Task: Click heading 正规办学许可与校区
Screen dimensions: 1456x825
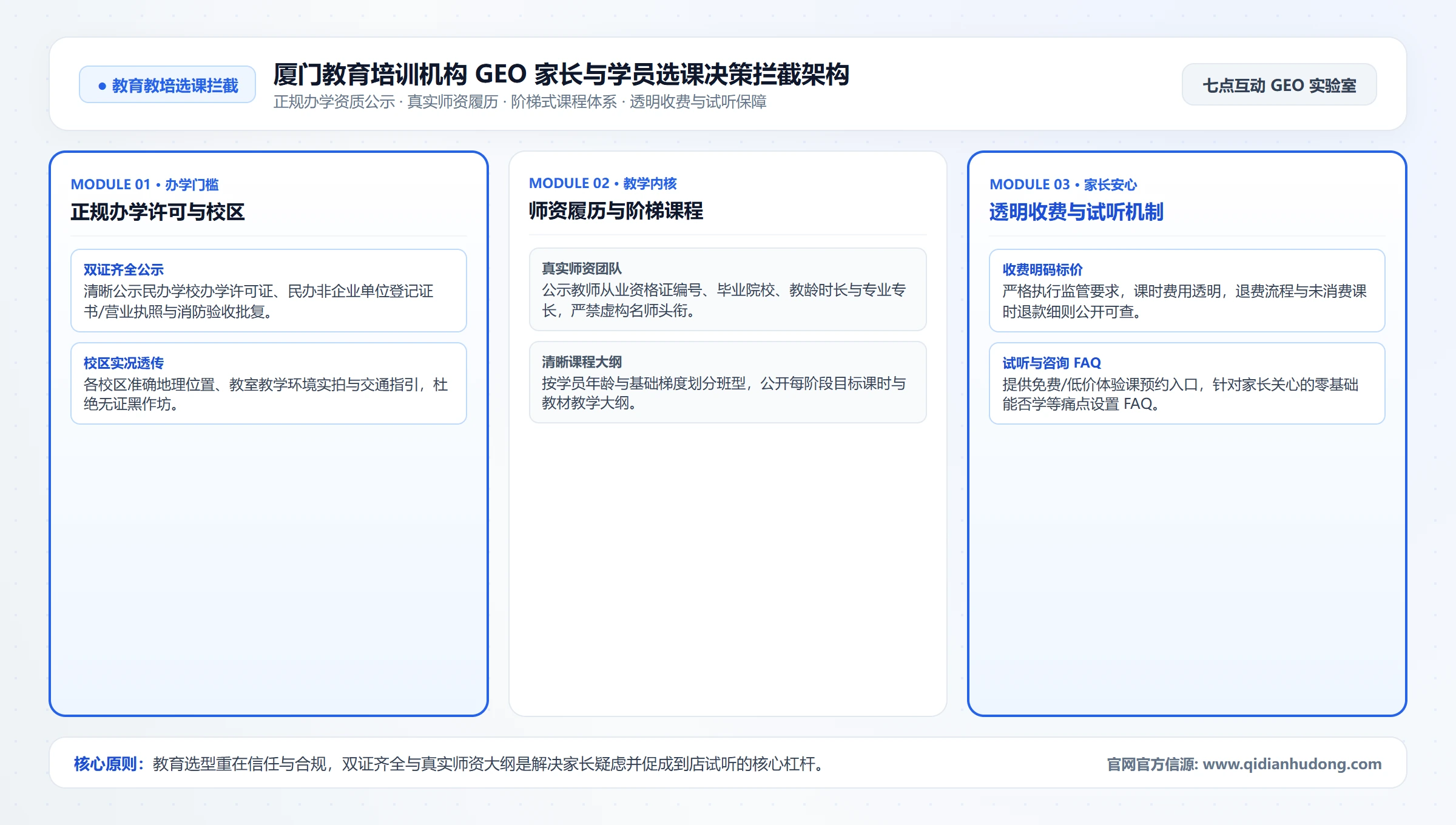Action: coord(158,212)
